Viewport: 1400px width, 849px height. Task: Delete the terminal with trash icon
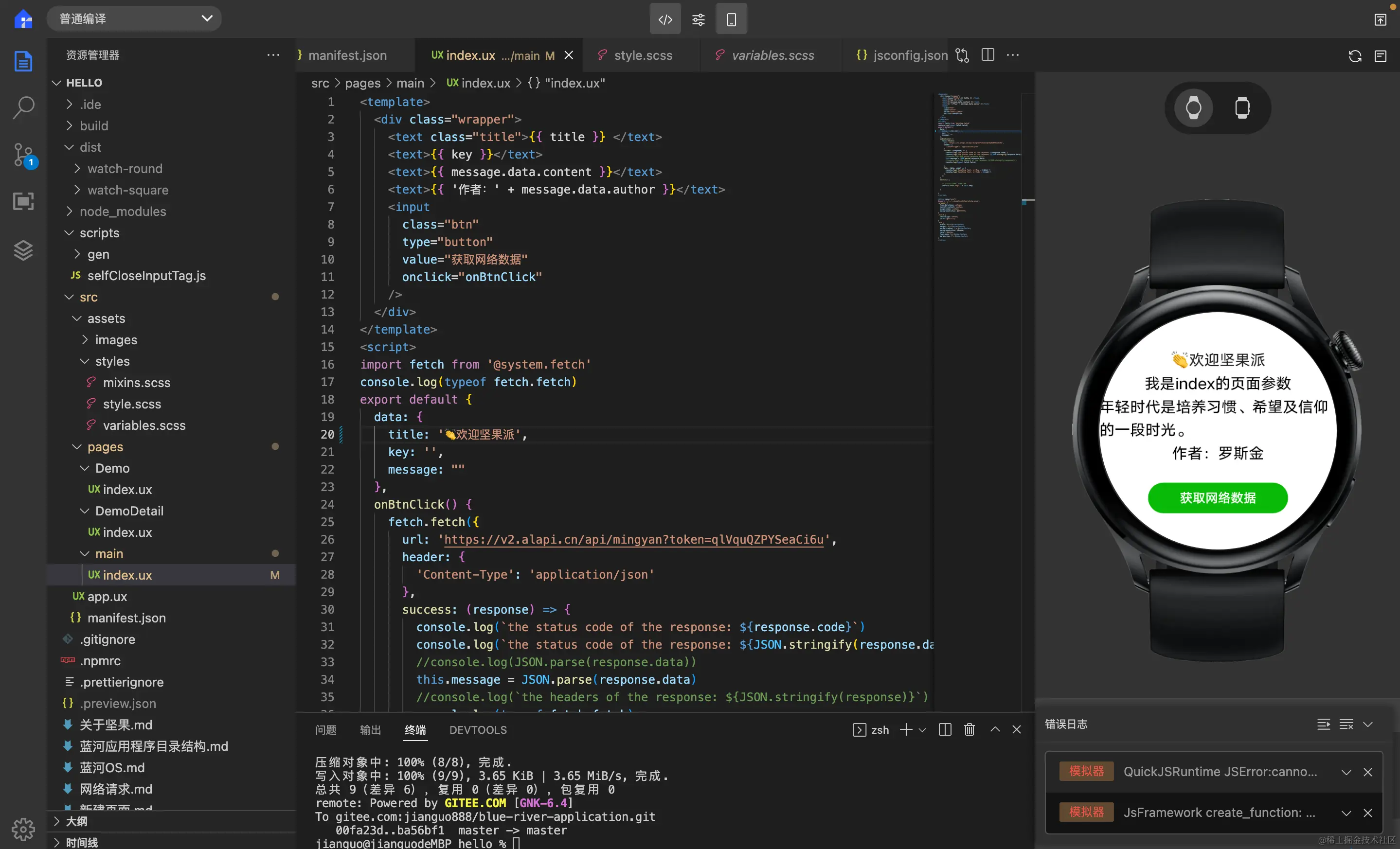[x=969, y=729]
